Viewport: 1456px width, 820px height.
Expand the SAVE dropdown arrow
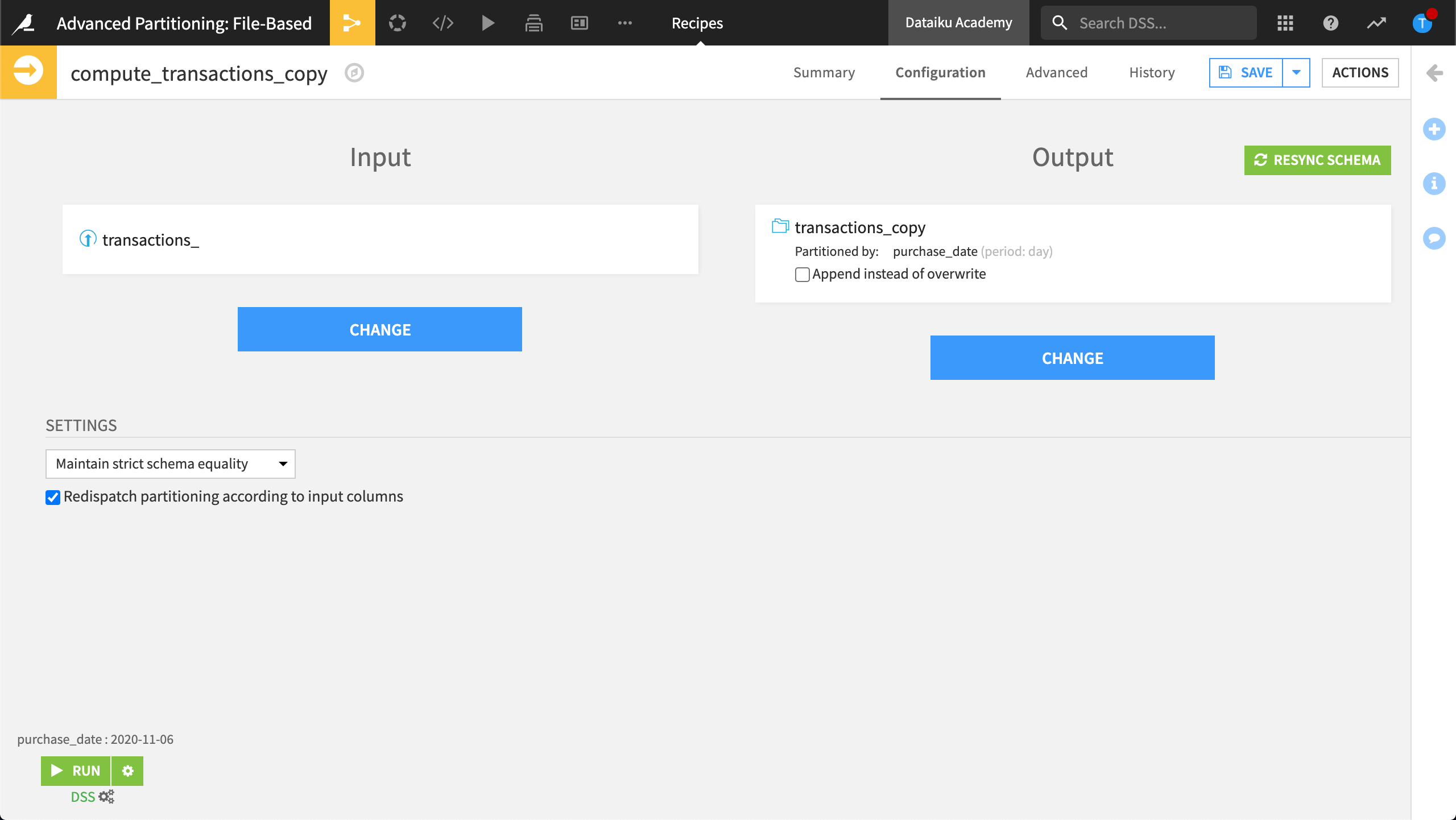click(x=1297, y=72)
